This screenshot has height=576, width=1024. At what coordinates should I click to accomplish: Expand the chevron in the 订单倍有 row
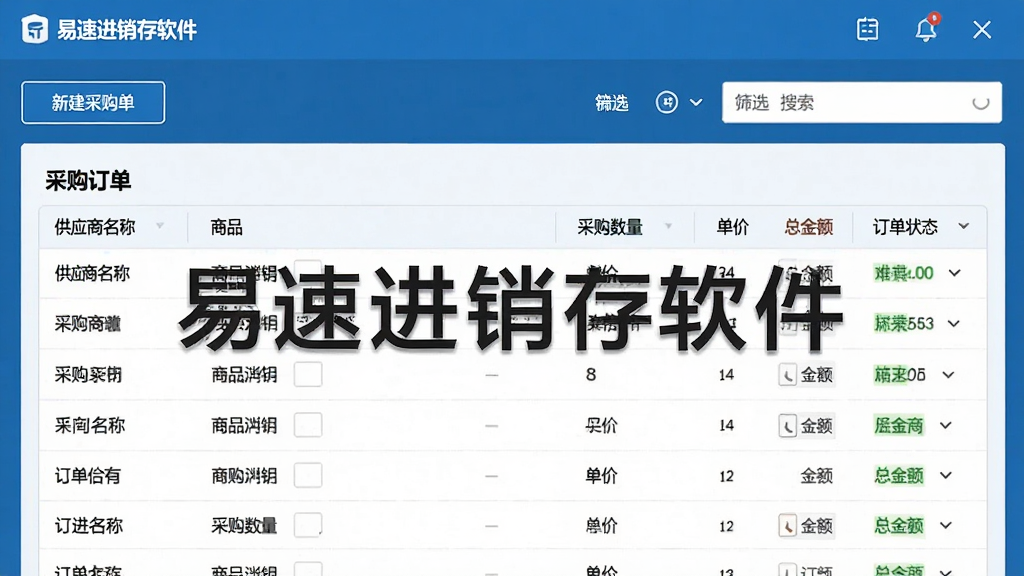coord(946,475)
